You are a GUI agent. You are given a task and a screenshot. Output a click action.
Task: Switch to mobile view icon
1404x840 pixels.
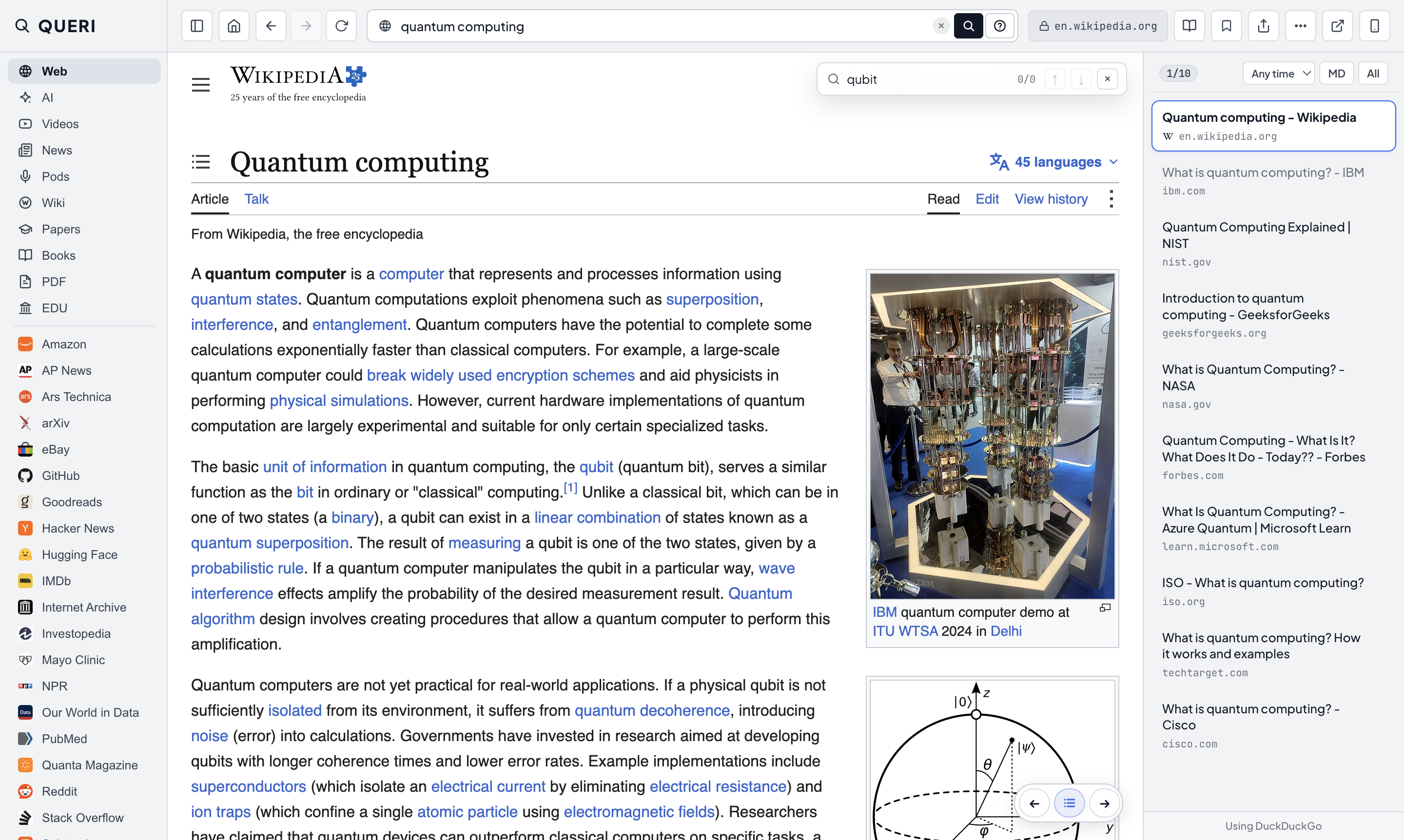point(1375,26)
